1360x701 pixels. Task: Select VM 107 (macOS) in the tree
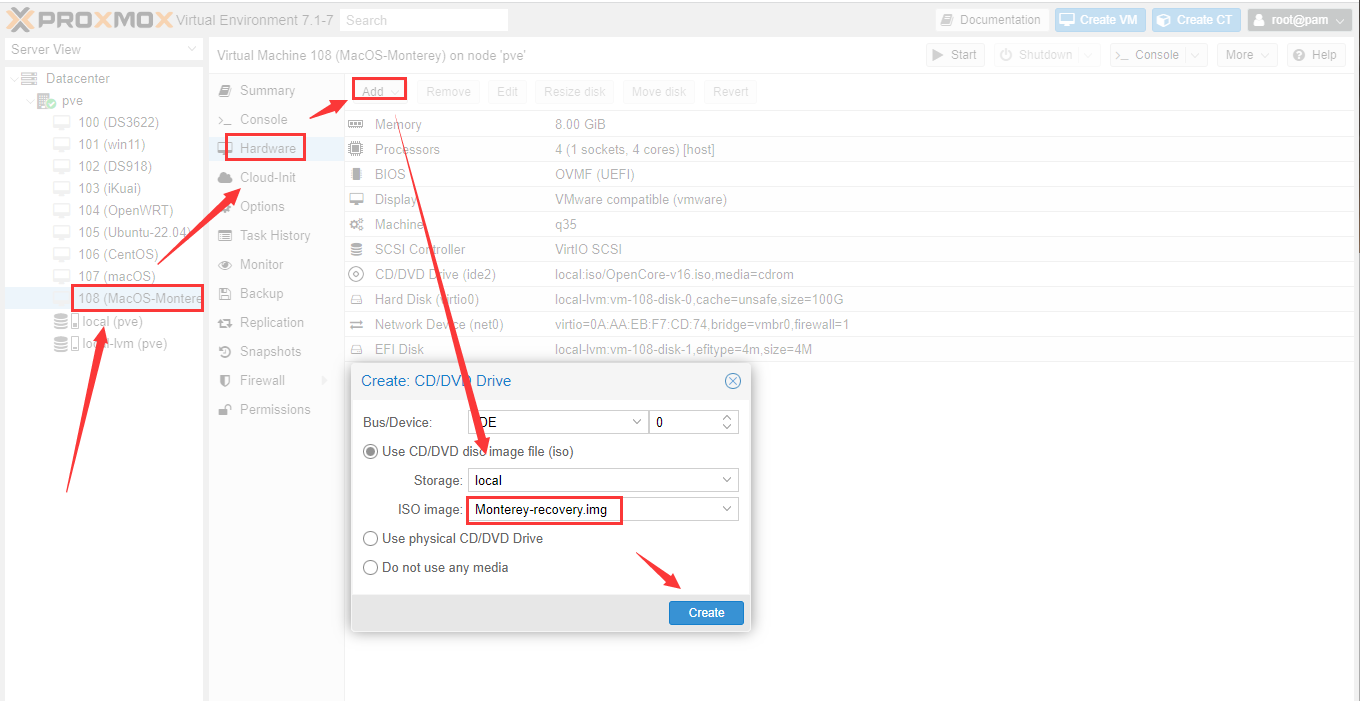[104, 277]
